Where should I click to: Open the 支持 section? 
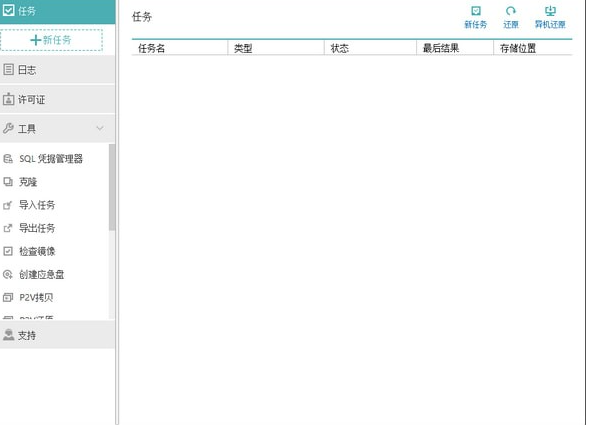coord(57,334)
